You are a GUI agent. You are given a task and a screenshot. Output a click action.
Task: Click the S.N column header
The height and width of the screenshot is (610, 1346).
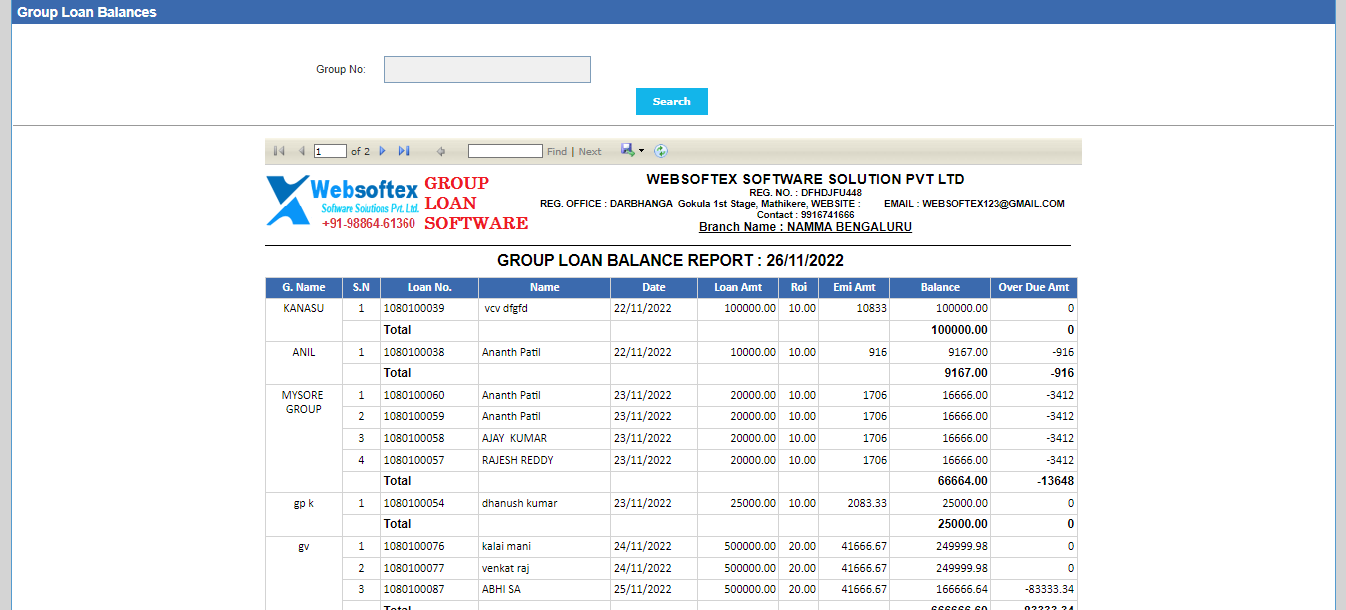[x=361, y=287]
